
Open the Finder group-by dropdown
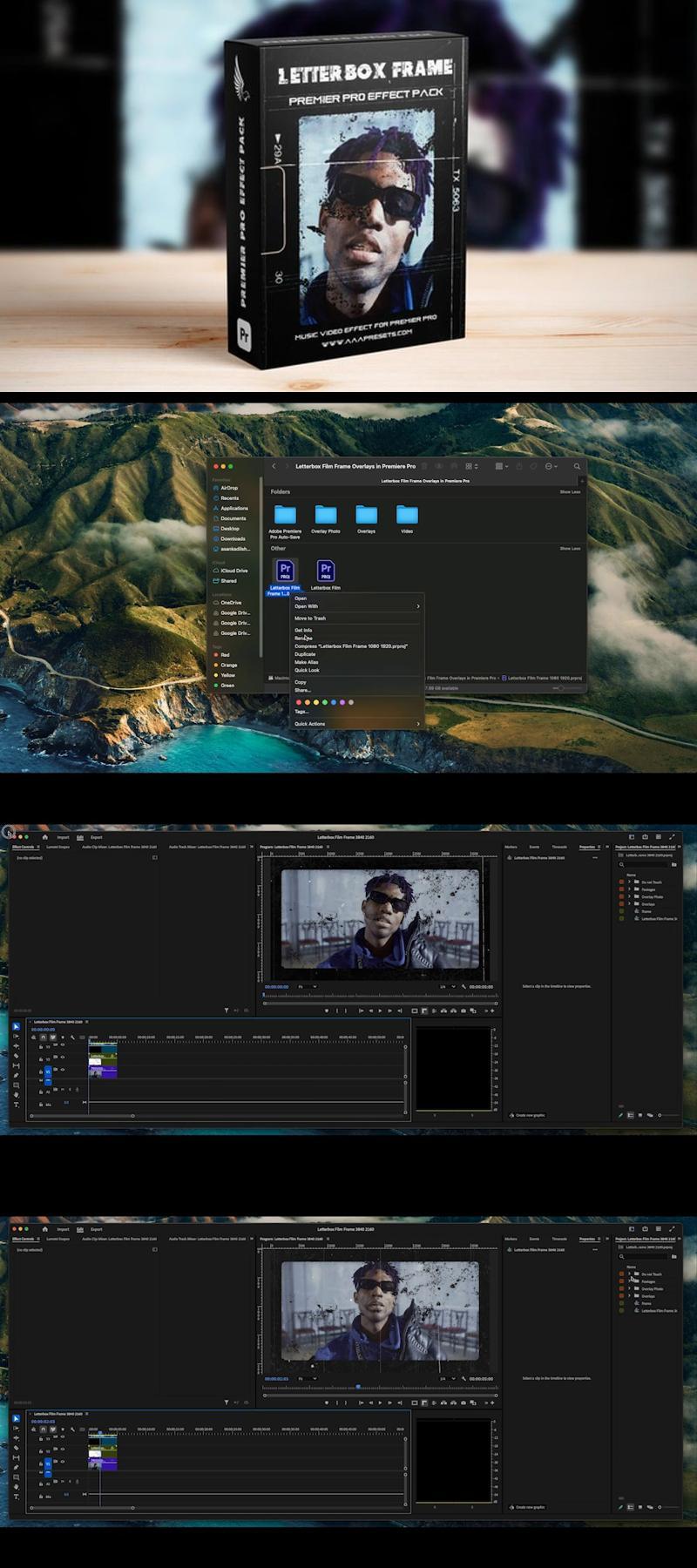[x=502, y=466]
